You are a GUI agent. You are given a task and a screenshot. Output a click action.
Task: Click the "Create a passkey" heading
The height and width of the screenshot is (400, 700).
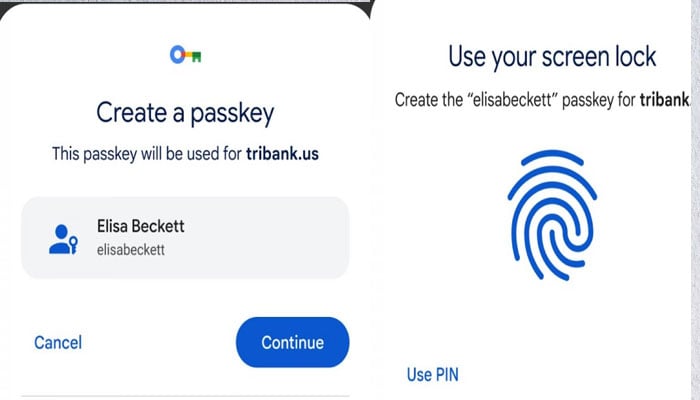[187, 111]
